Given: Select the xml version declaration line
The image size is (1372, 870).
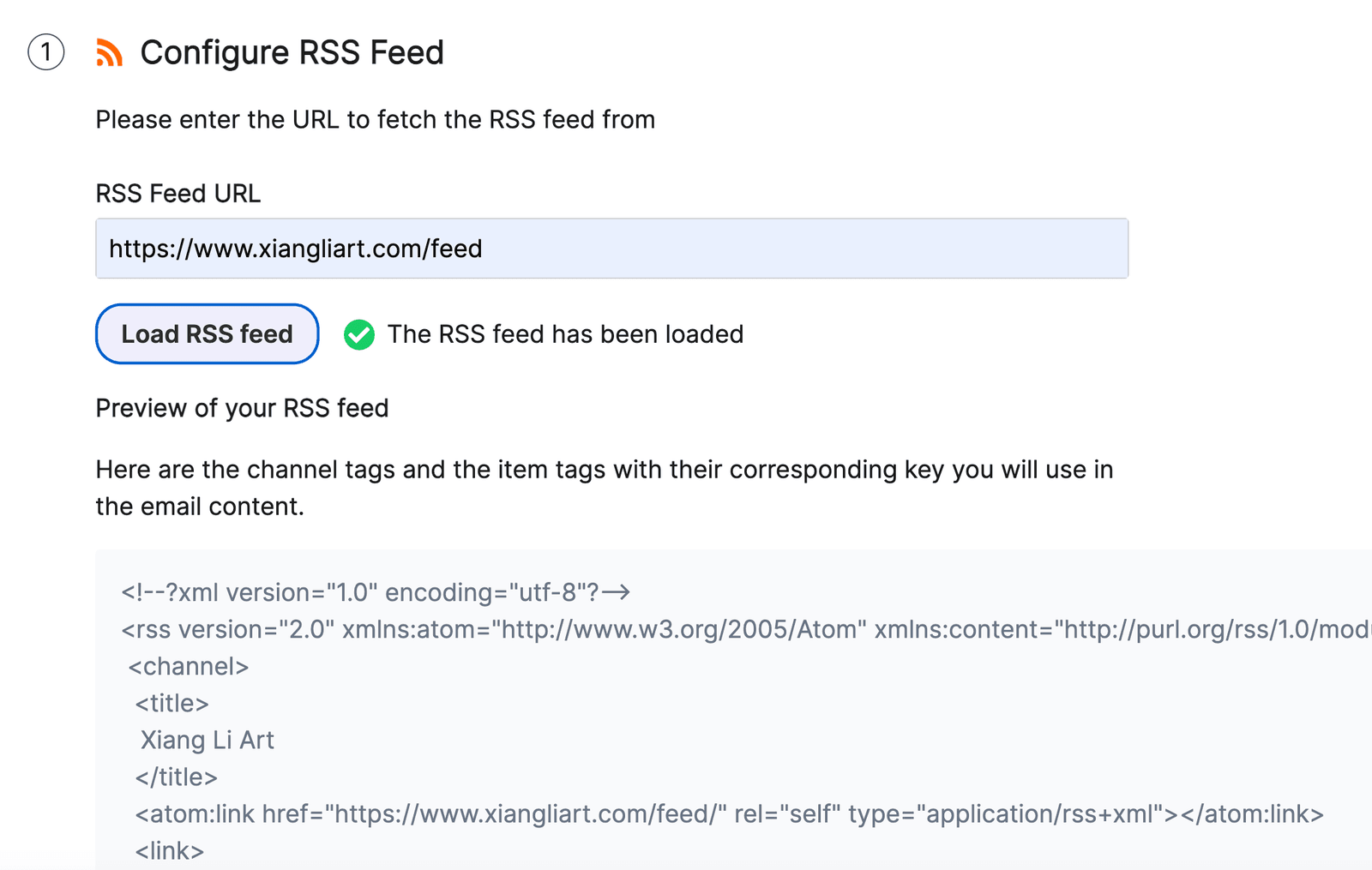Looking at the screenshot, I should coord(376,592).
